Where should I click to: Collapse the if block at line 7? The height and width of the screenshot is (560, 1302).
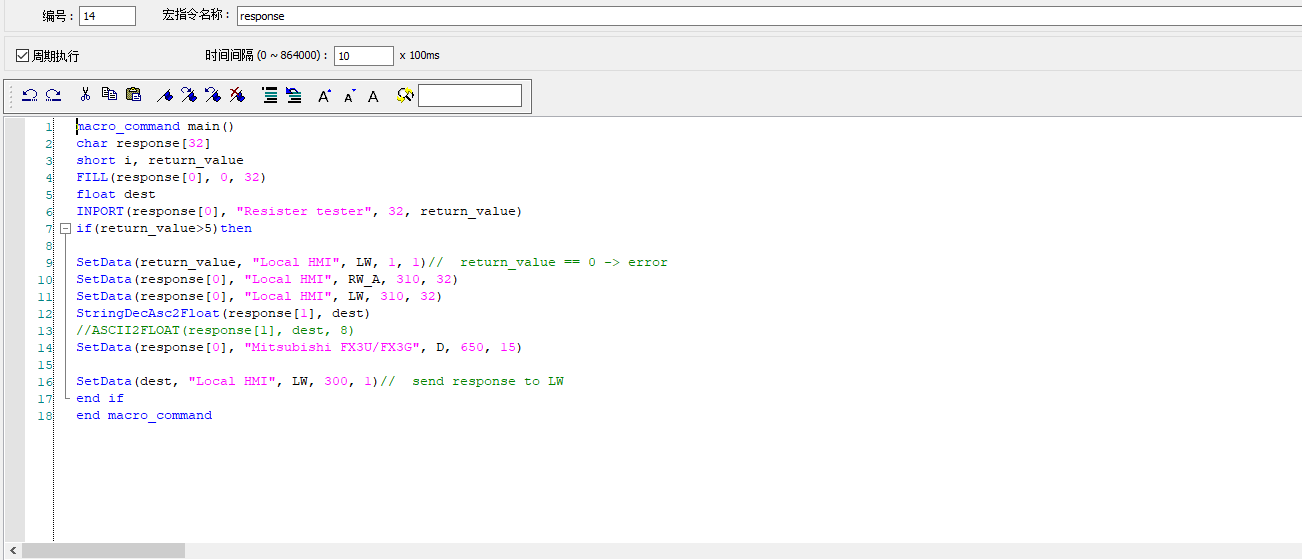(x=65, y=228)
